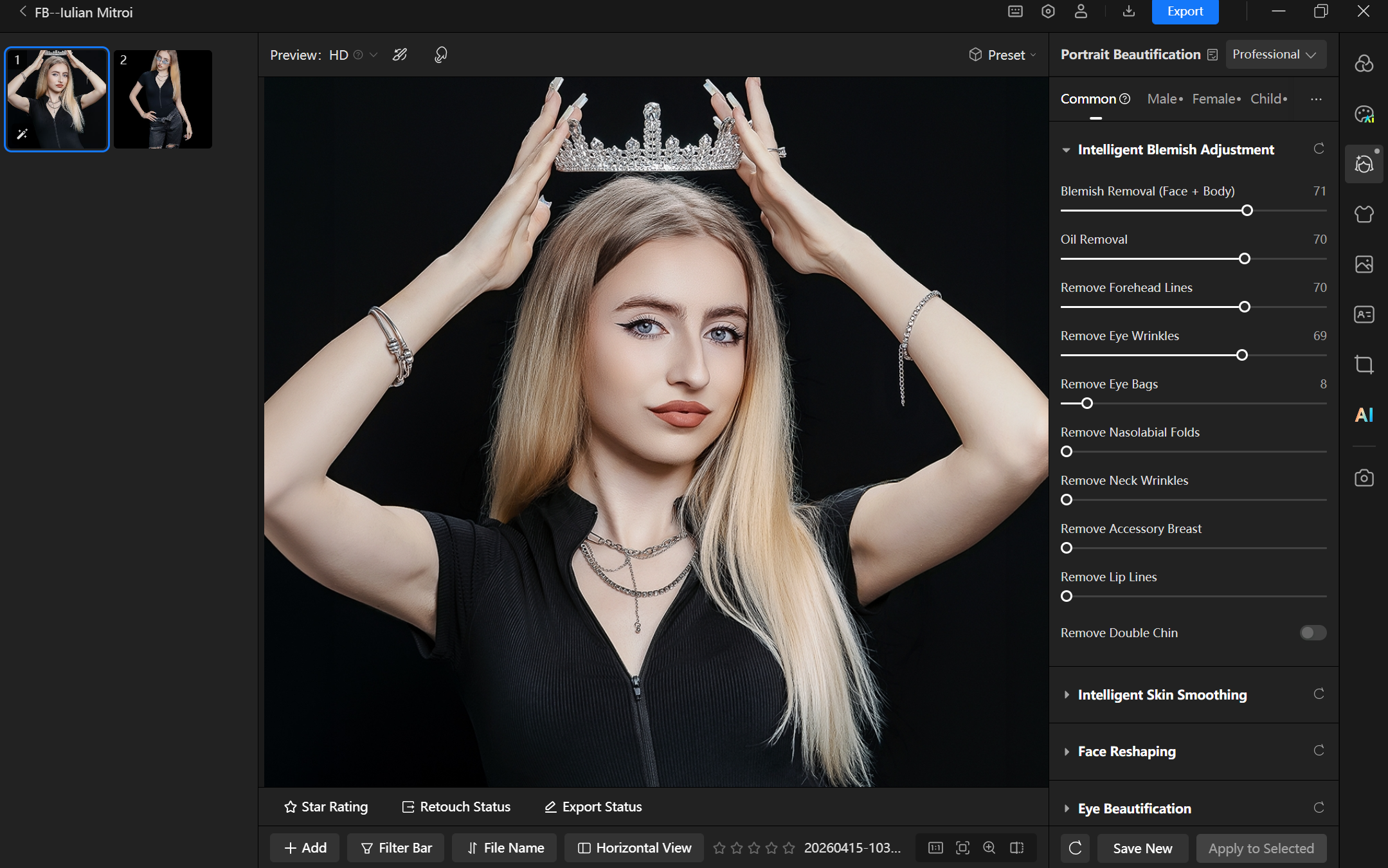This screenshot has width=1388, height=868.
Task: Expand Intelligent Skin Smoothing section
Action: tap(1162, 694)
